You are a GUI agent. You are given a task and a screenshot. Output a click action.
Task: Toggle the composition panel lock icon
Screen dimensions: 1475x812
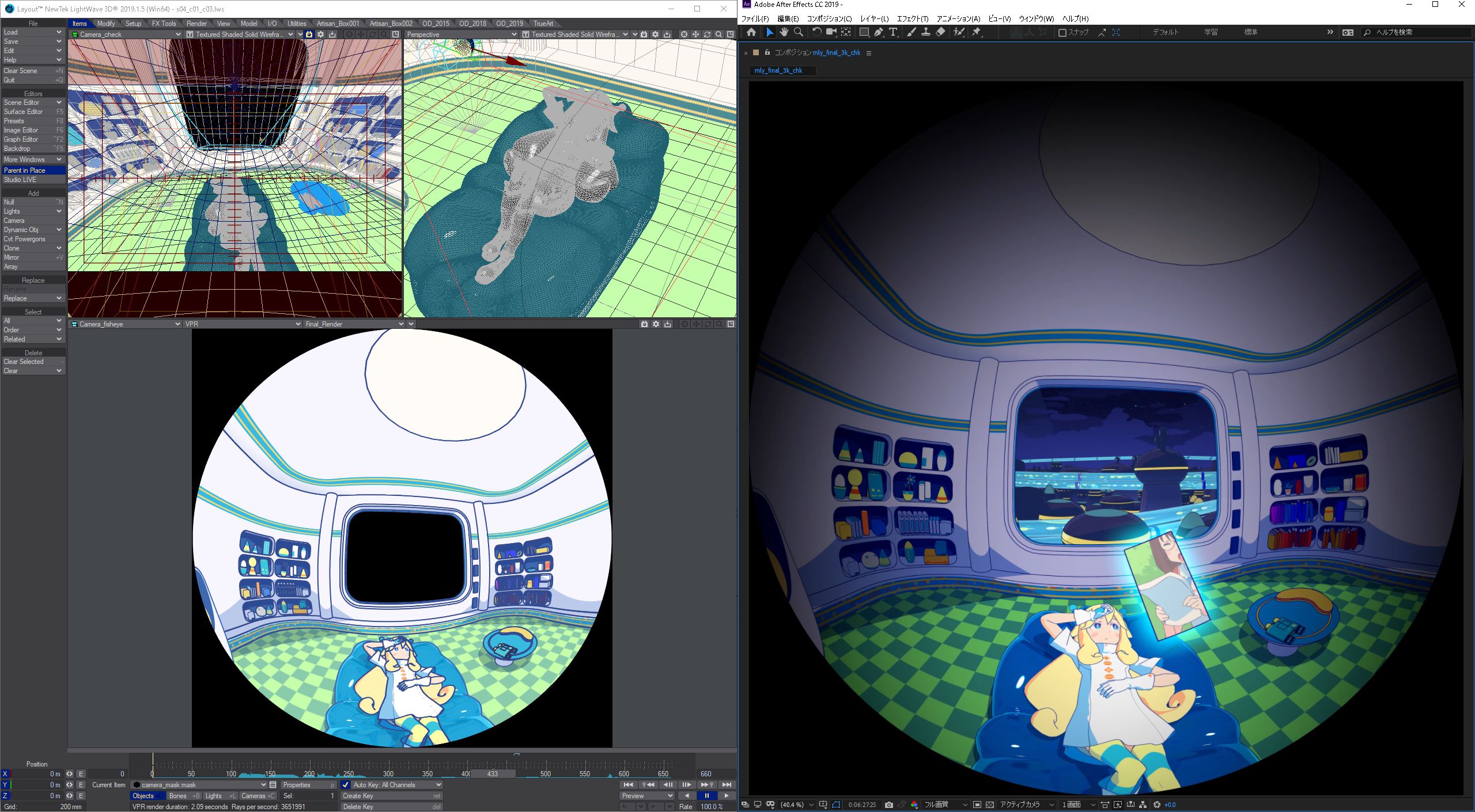click(767, 52)
